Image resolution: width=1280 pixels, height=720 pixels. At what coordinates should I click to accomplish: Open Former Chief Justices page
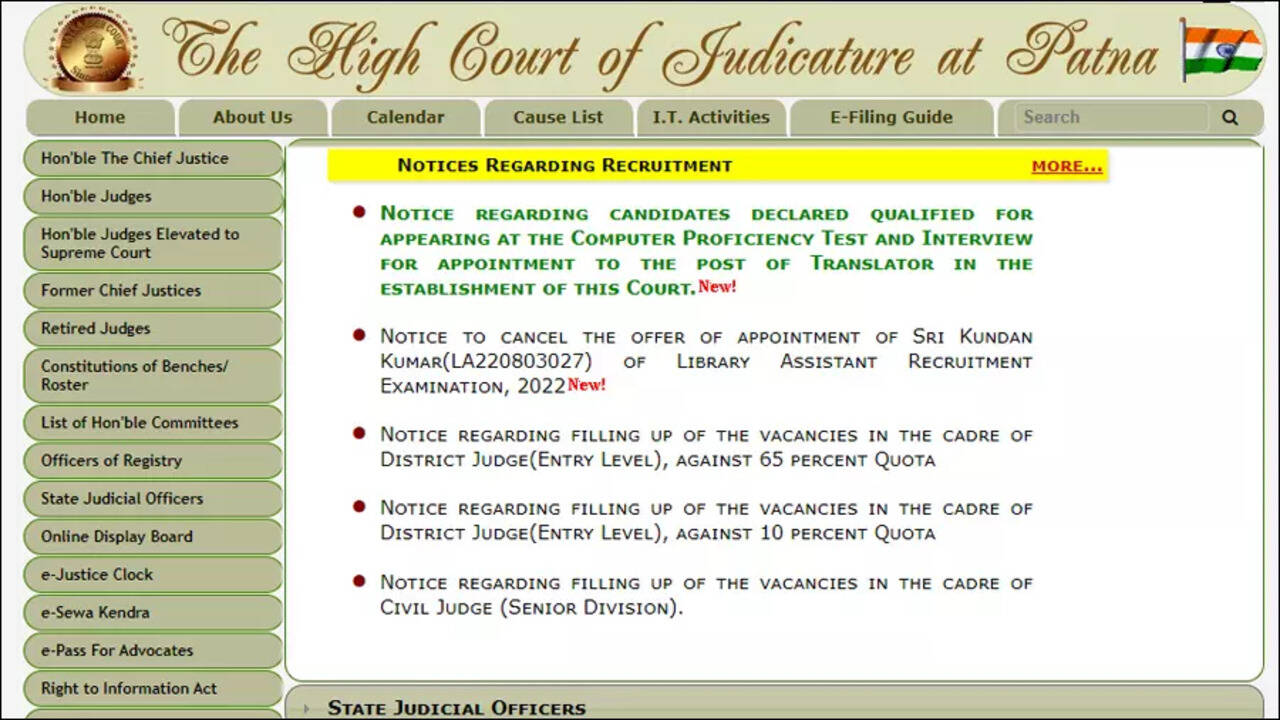(153, 290)
